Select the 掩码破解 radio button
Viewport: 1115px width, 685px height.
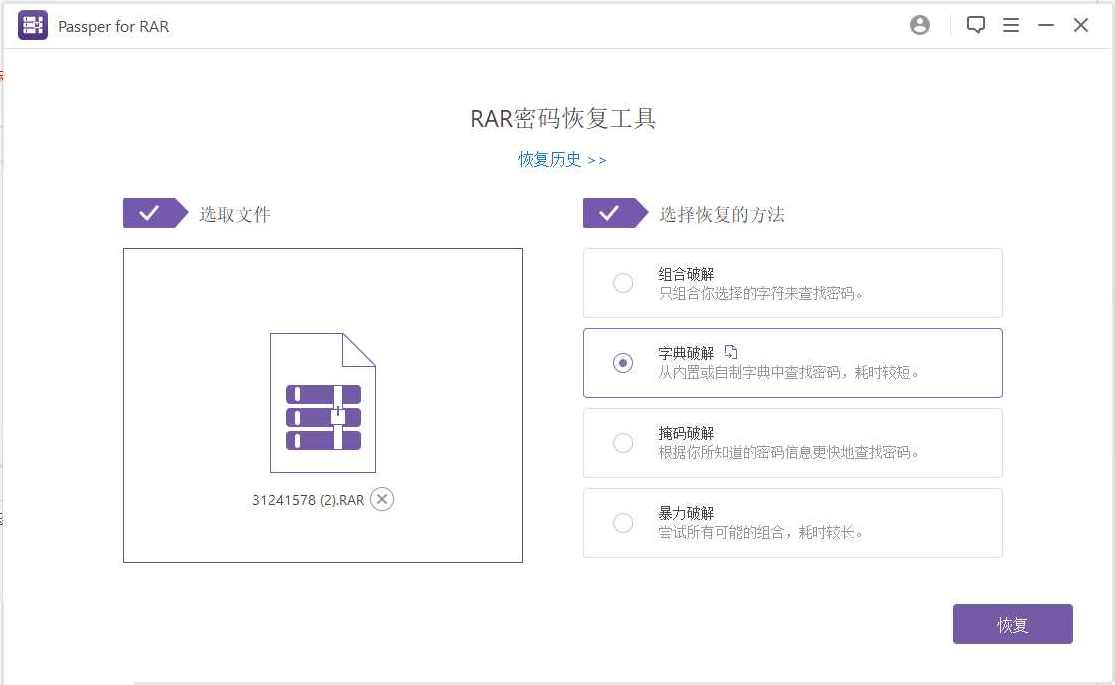coord(623,443)
